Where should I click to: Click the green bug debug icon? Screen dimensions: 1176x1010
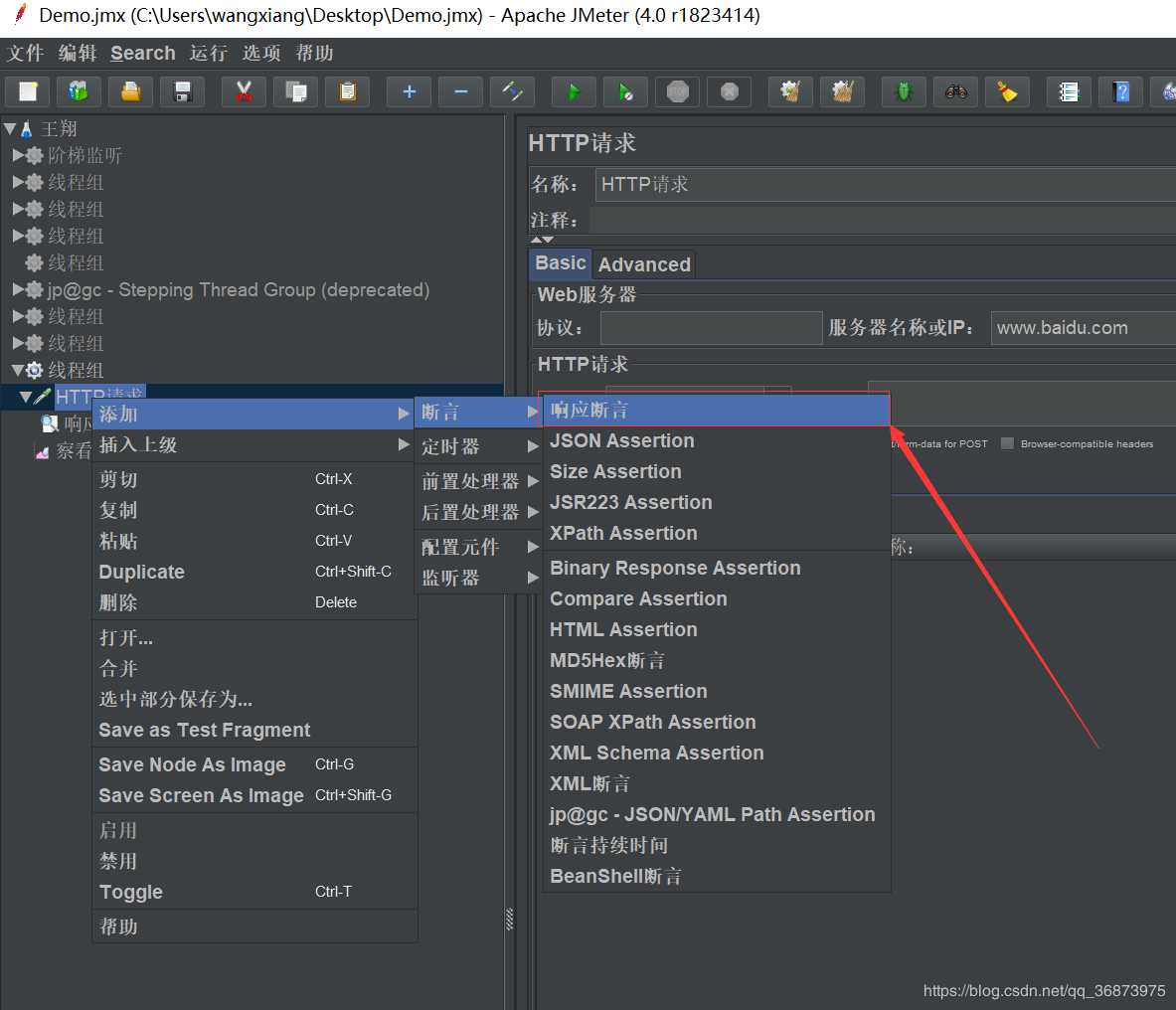903,92
